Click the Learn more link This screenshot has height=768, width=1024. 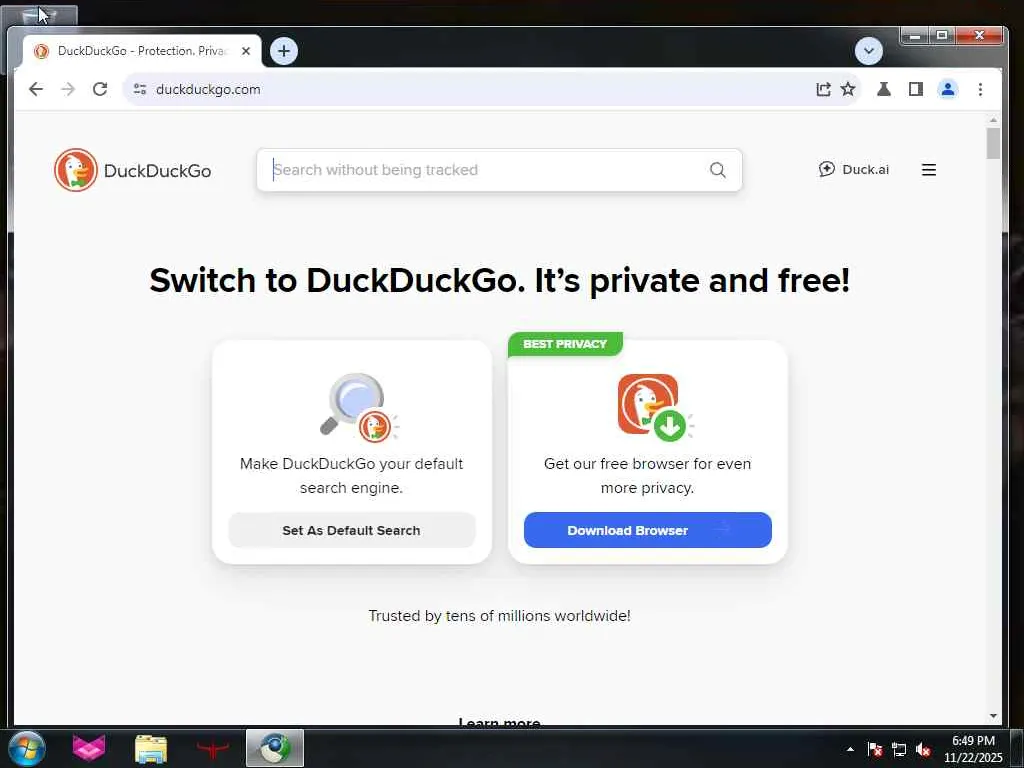coord(500,722)
